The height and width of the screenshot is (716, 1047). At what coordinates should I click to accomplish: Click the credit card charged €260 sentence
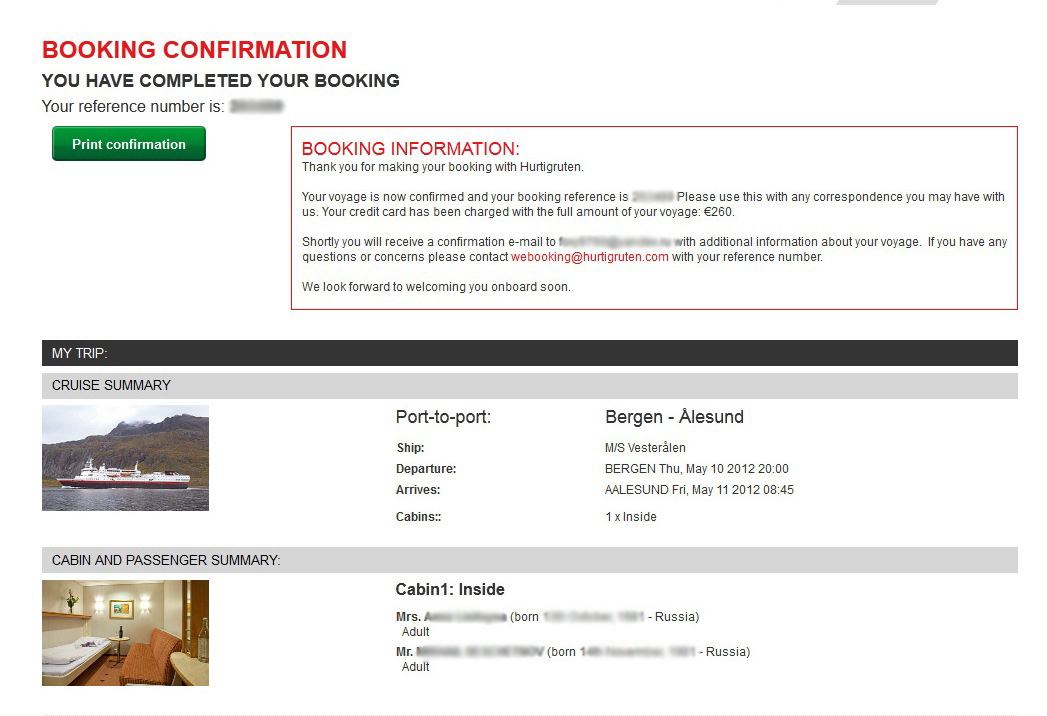tap(528, 212)
